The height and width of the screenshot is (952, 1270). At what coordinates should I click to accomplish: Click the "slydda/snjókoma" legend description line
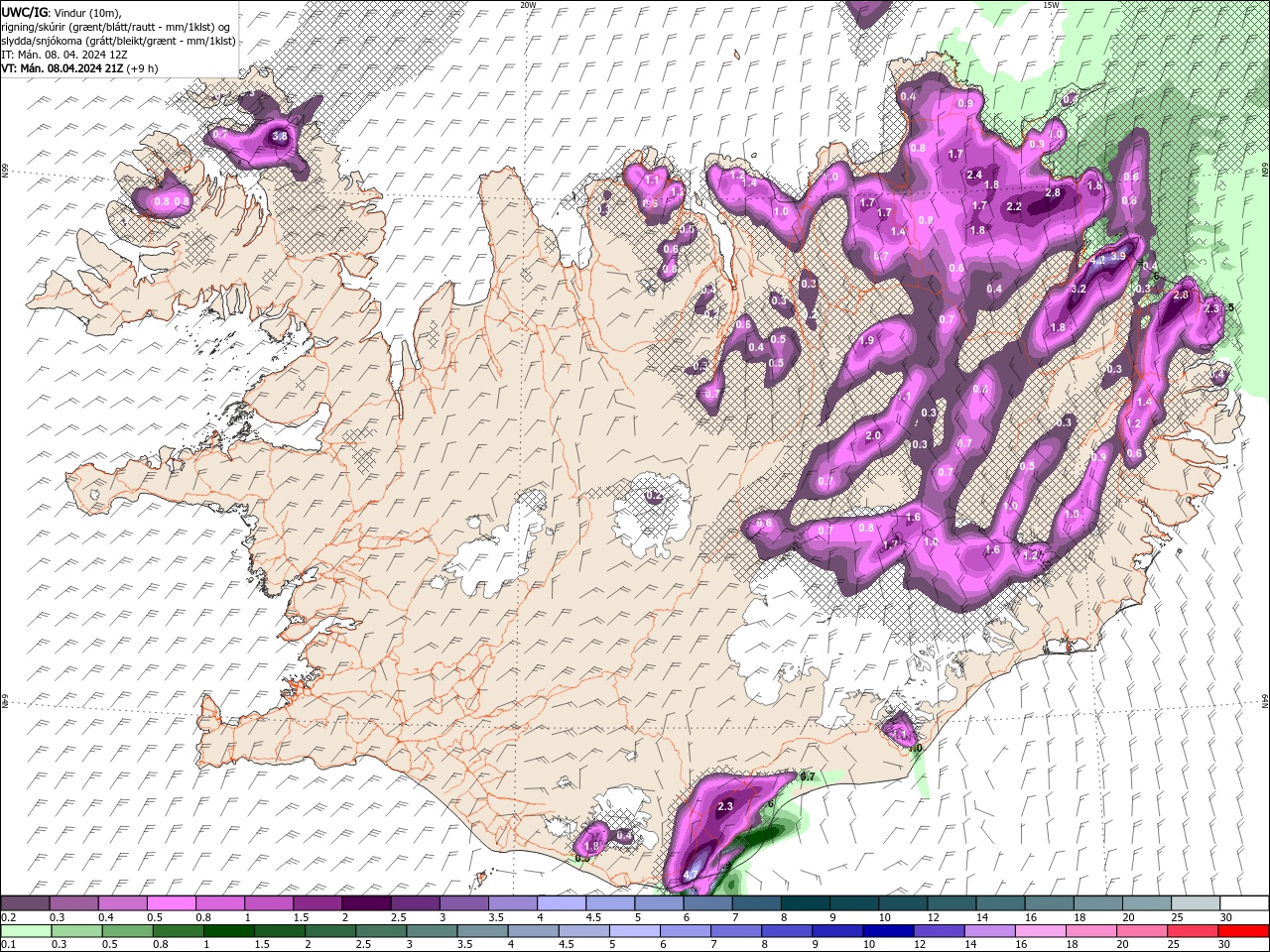click(118, 41)
